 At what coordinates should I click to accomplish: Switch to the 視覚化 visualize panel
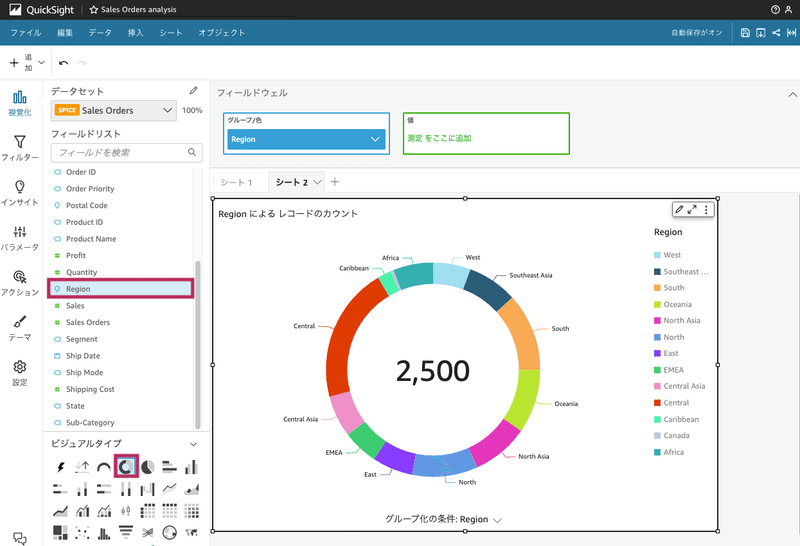pyautogui.click(x=20, y=103)
